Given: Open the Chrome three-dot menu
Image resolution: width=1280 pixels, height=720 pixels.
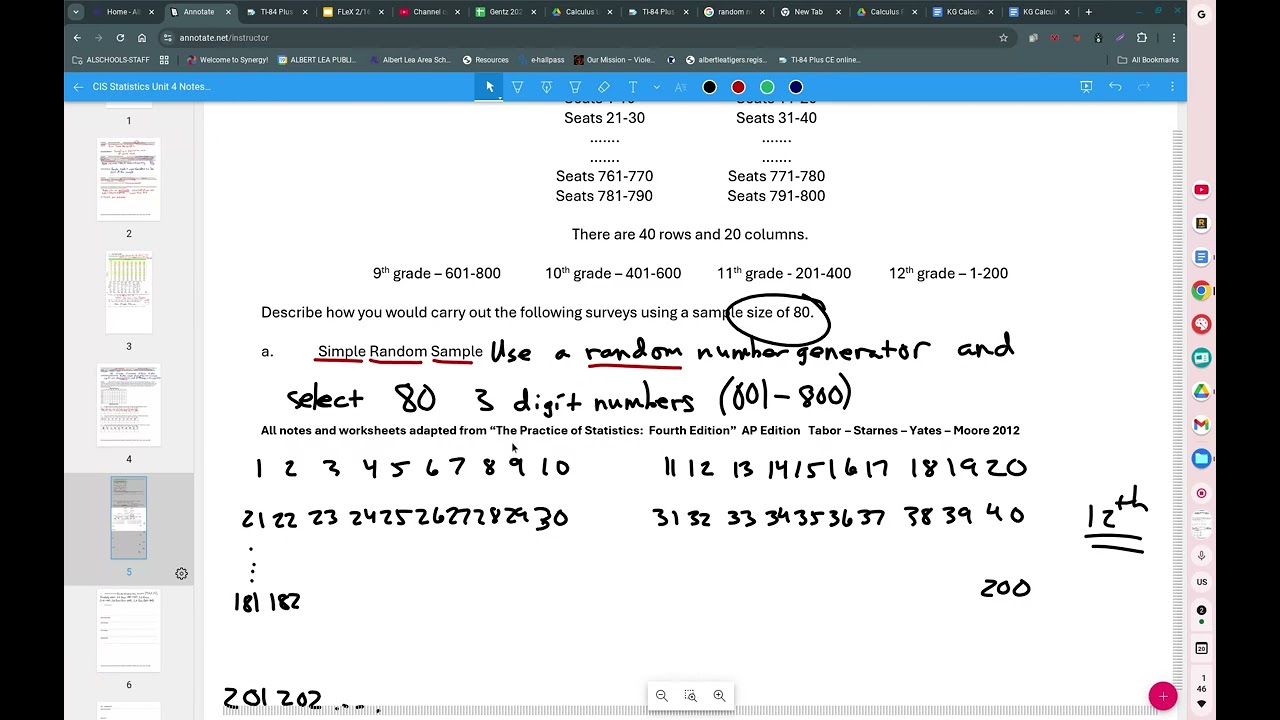Looking at the screenshot, I should pyautogui.click(x=1174, y=38).
